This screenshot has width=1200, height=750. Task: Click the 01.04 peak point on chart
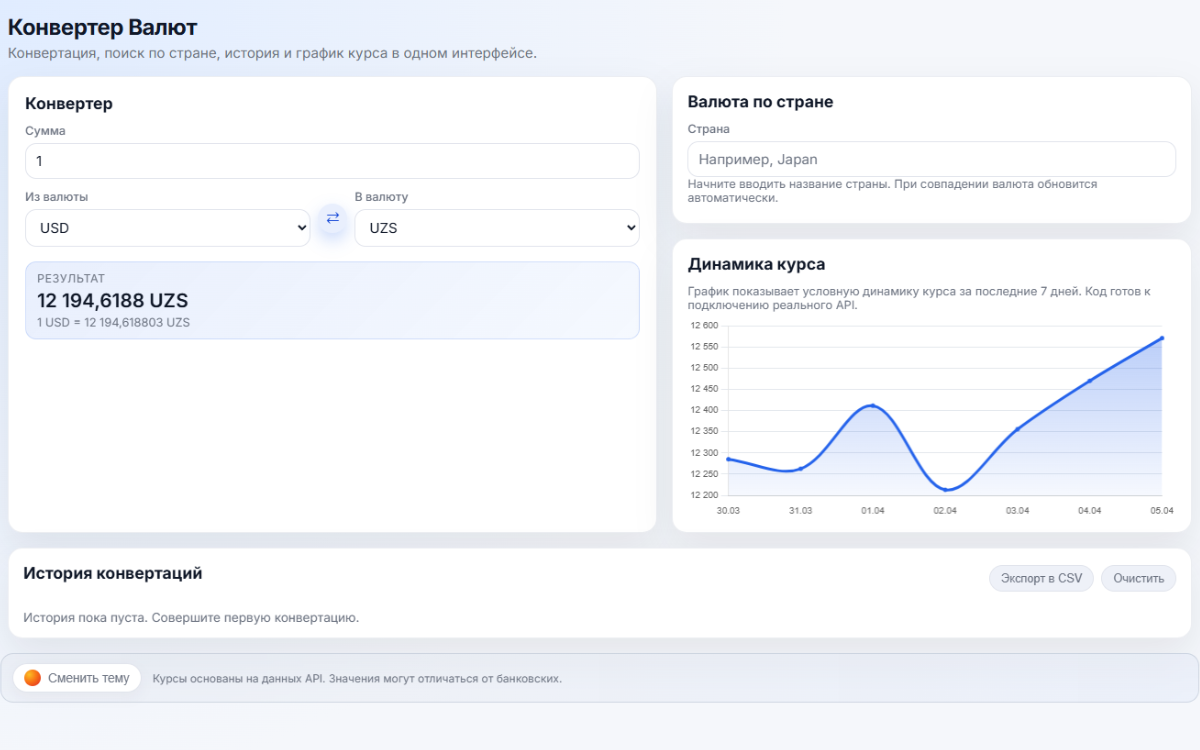pyautogui.click(x=873, y=405)
